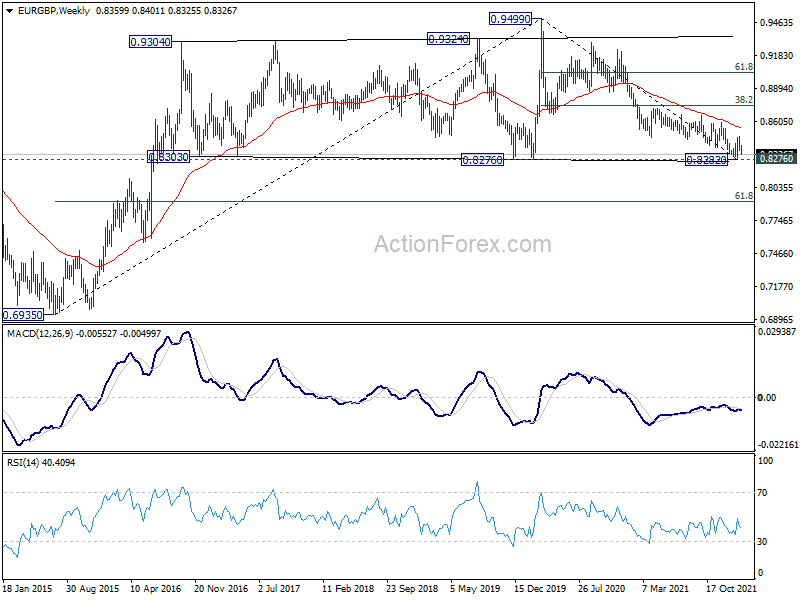Open the EURGBP chart dropdown triangle

pyautogui.click(x=9, y=10)
